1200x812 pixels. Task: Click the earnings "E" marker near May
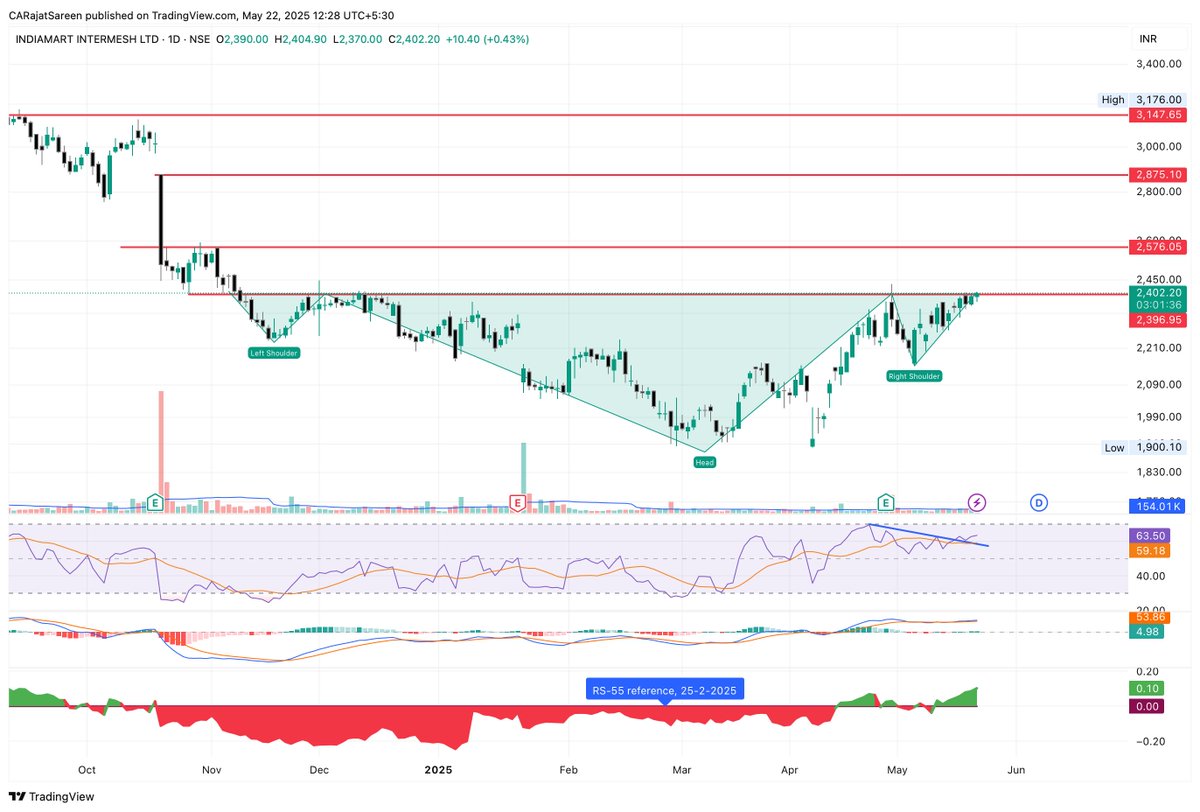point(885,501)
